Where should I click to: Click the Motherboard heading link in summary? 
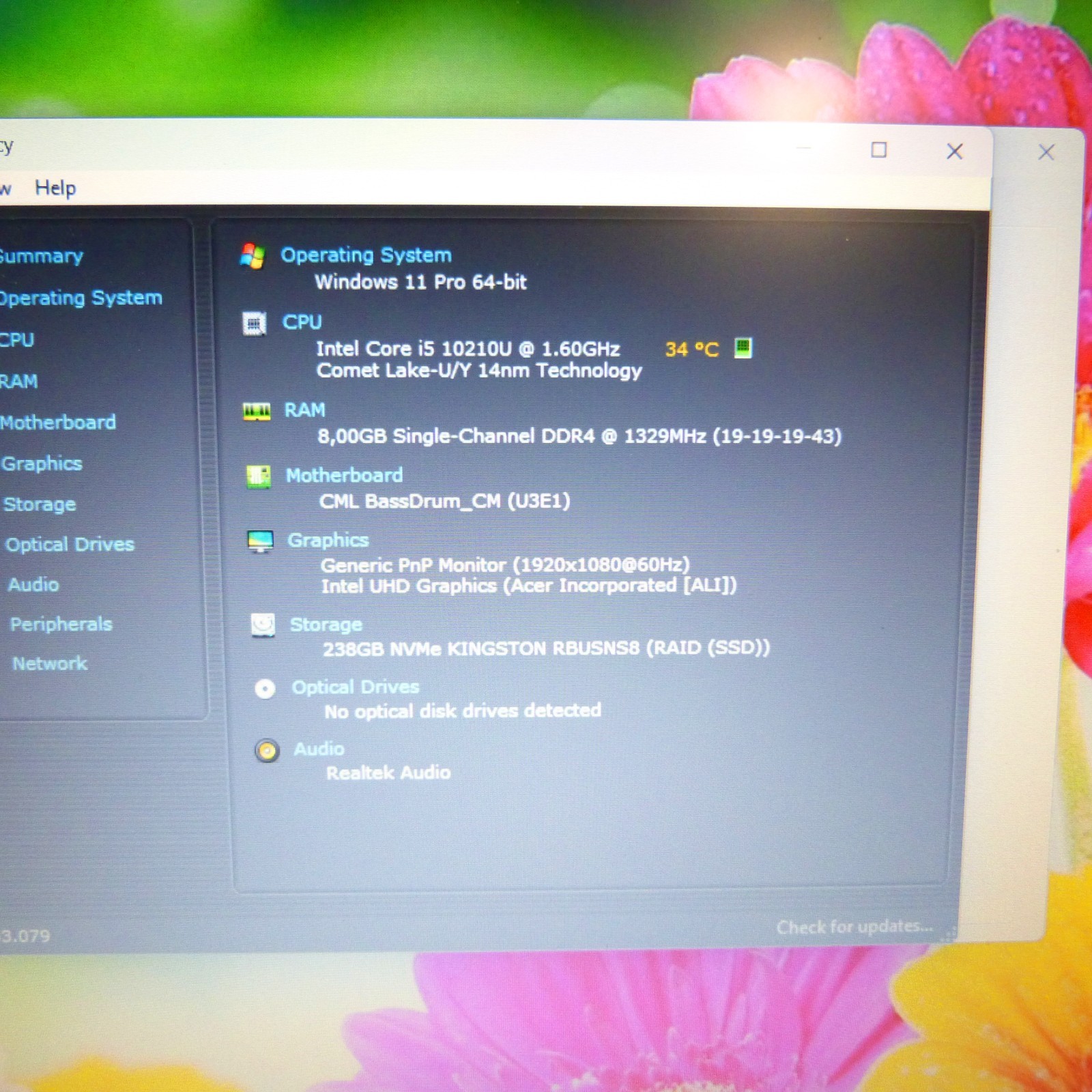point(344,475)
